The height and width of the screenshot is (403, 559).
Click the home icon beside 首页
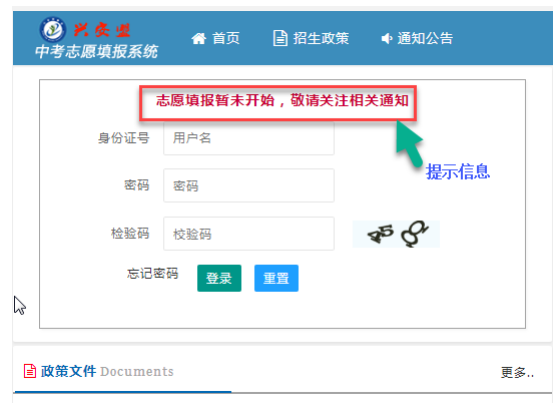[199, 38]
